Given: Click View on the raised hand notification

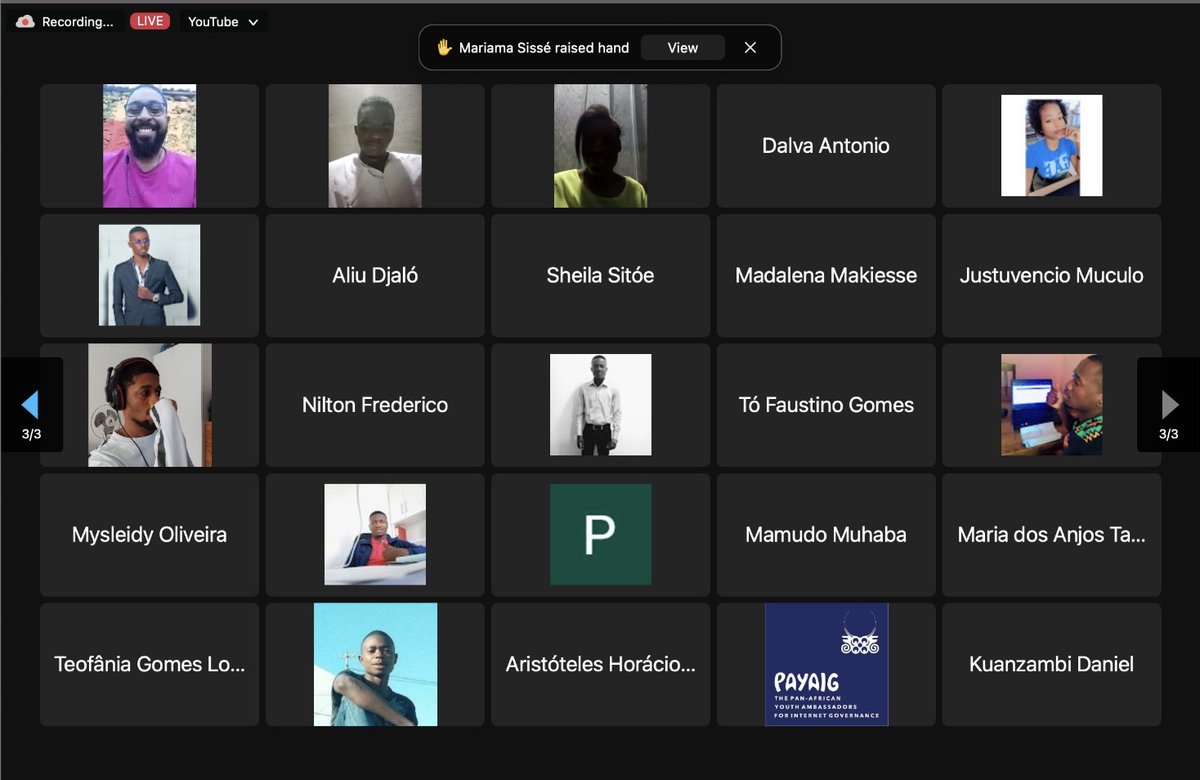Looking at the screenshot, I should 683,47.
